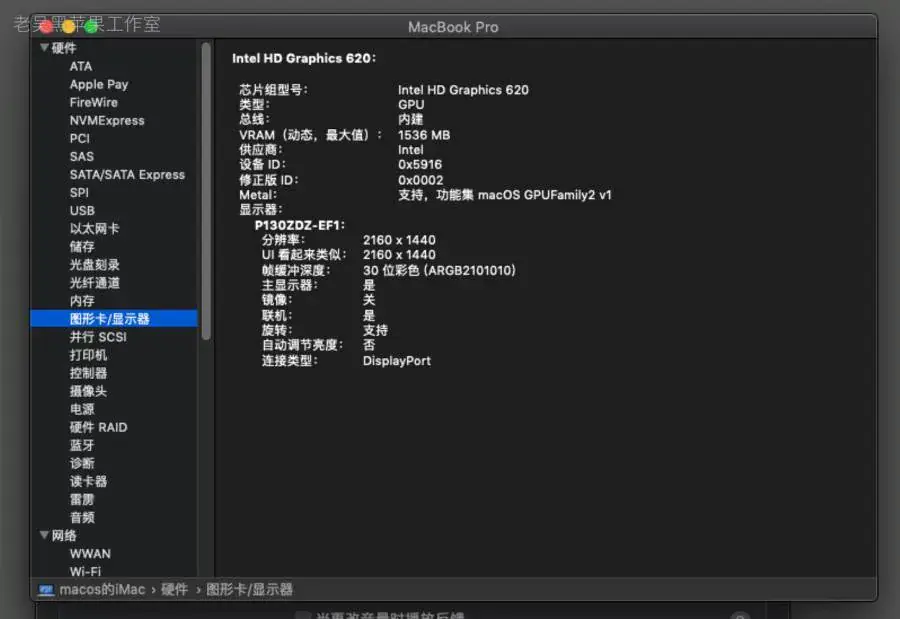This screenshot has width=900, height=619.
Task: Click the yellow minimize window button
Action: click(68, 26)
